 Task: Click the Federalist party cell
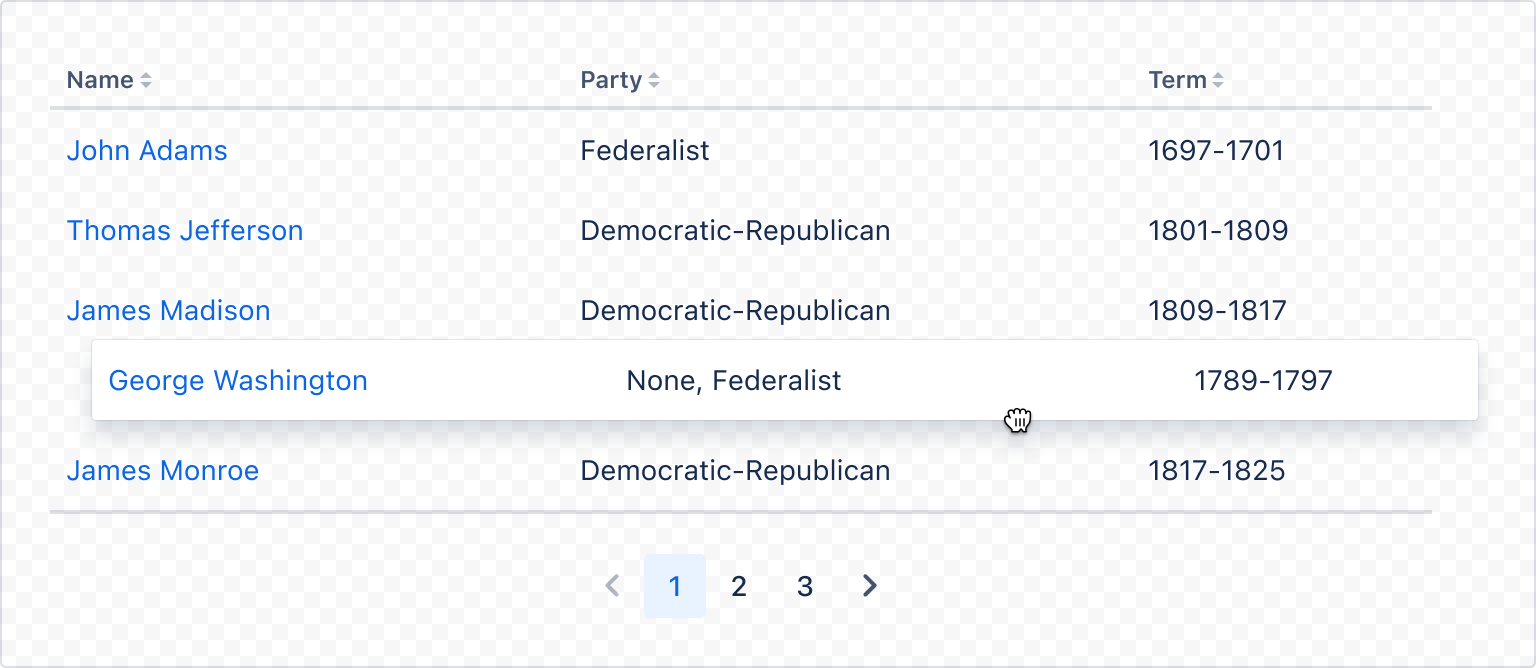point(645,150)
